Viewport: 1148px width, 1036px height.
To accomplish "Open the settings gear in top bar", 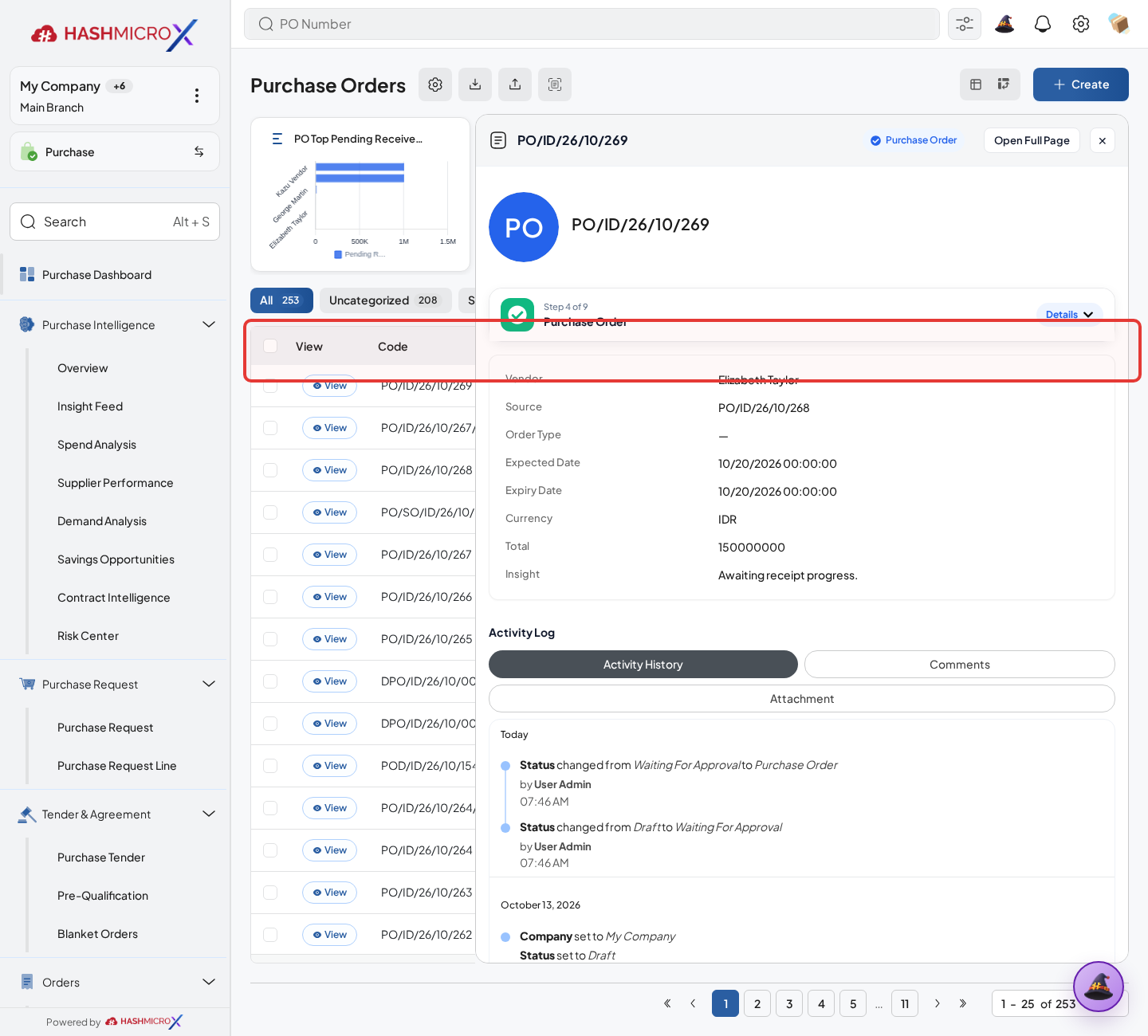I will coord(1081,24).
